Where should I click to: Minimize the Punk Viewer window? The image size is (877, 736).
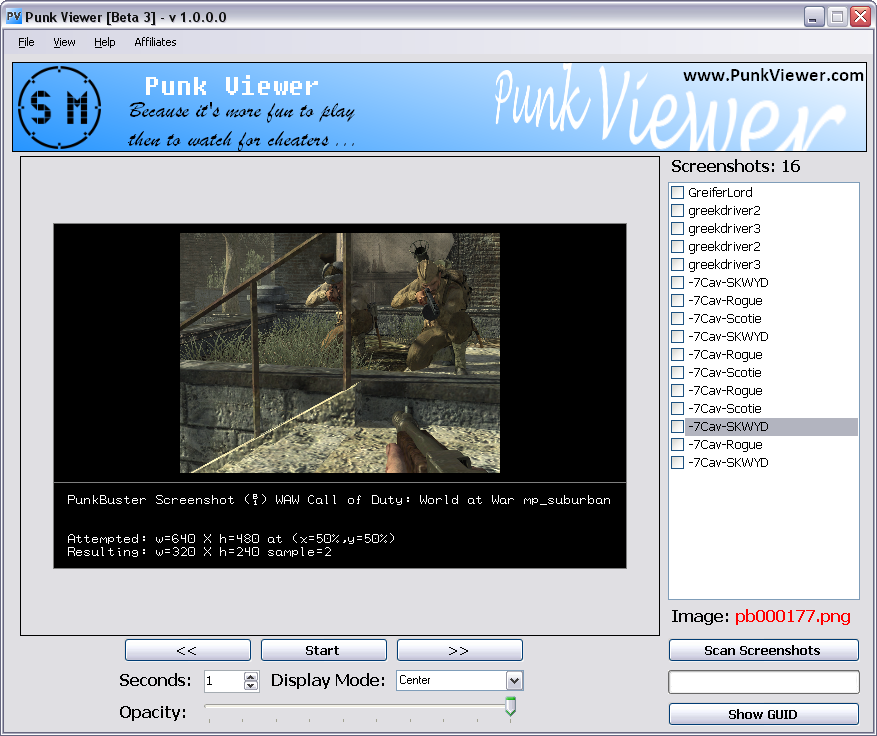pos(814,17)
